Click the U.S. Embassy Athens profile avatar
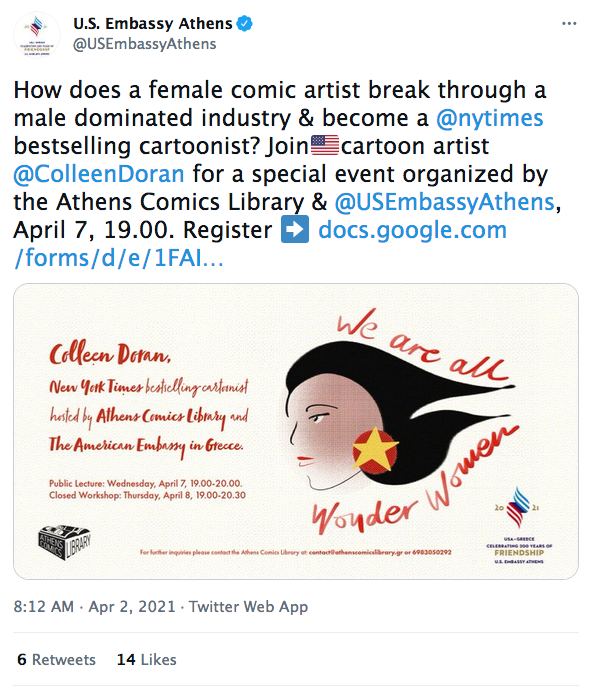The width and height of the screenshot is (595, 689). point(37,35)
